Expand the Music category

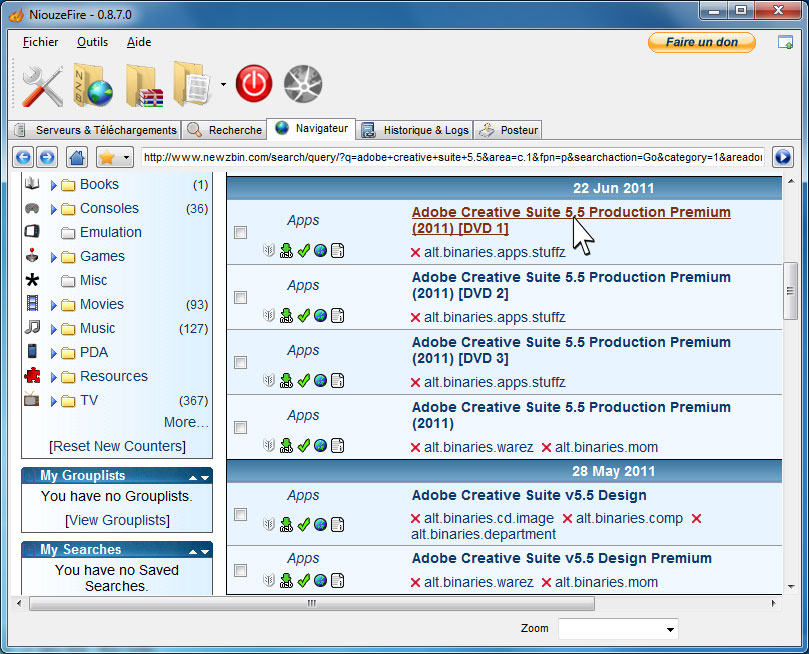(x=53, y=329)
